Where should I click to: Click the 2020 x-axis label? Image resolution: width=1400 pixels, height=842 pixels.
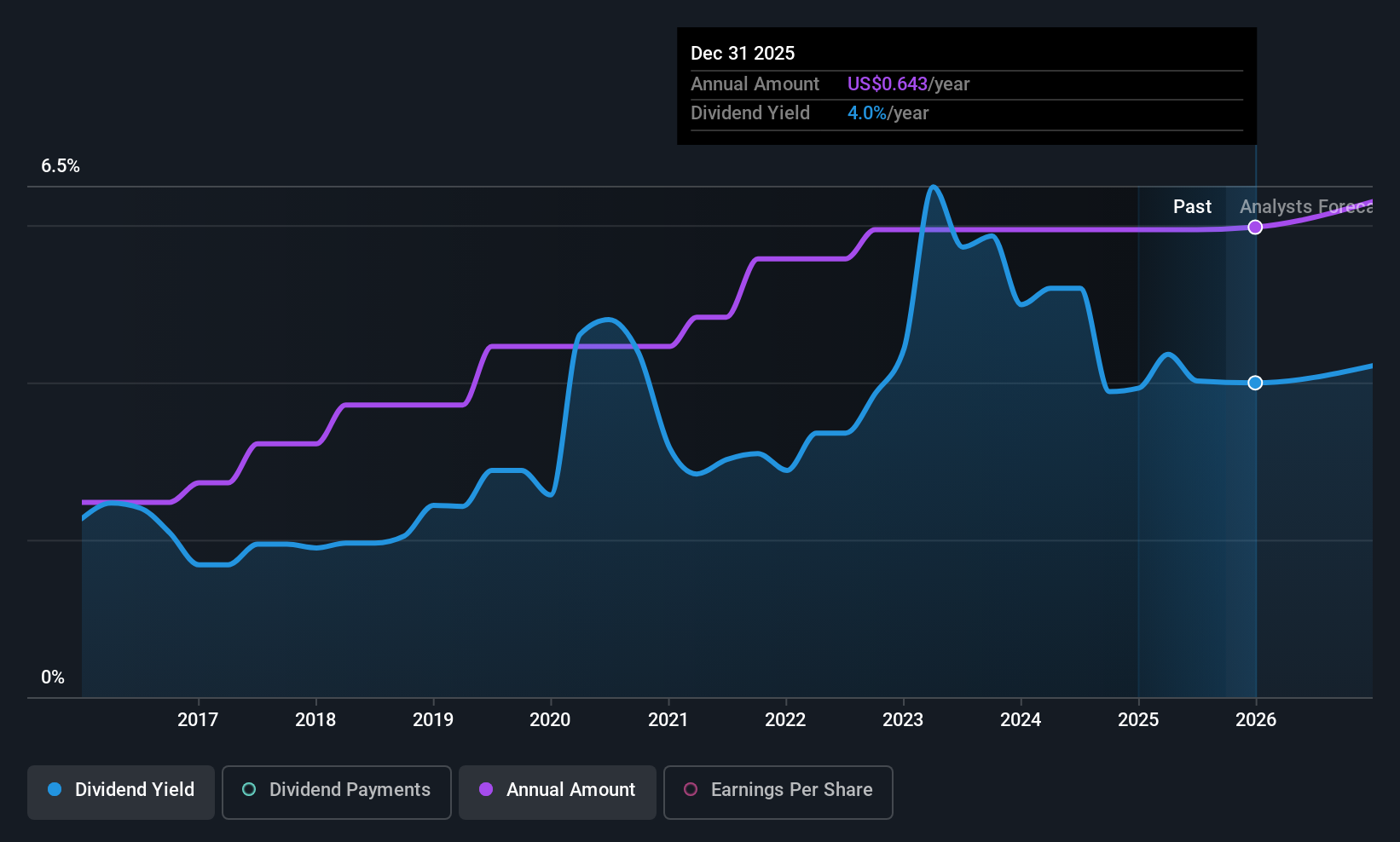click(x=550, y=719)
